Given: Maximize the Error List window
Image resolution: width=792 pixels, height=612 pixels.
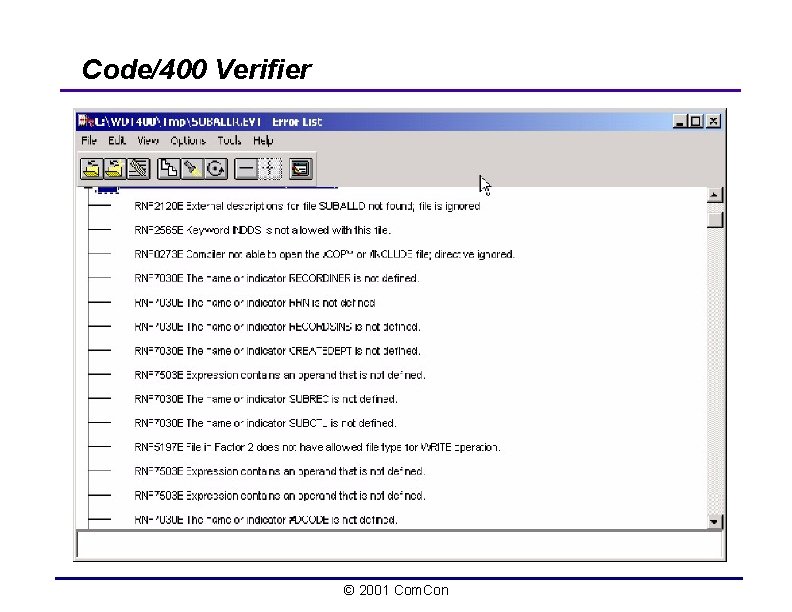Looking at the screenshot, I should coord(696,121).
